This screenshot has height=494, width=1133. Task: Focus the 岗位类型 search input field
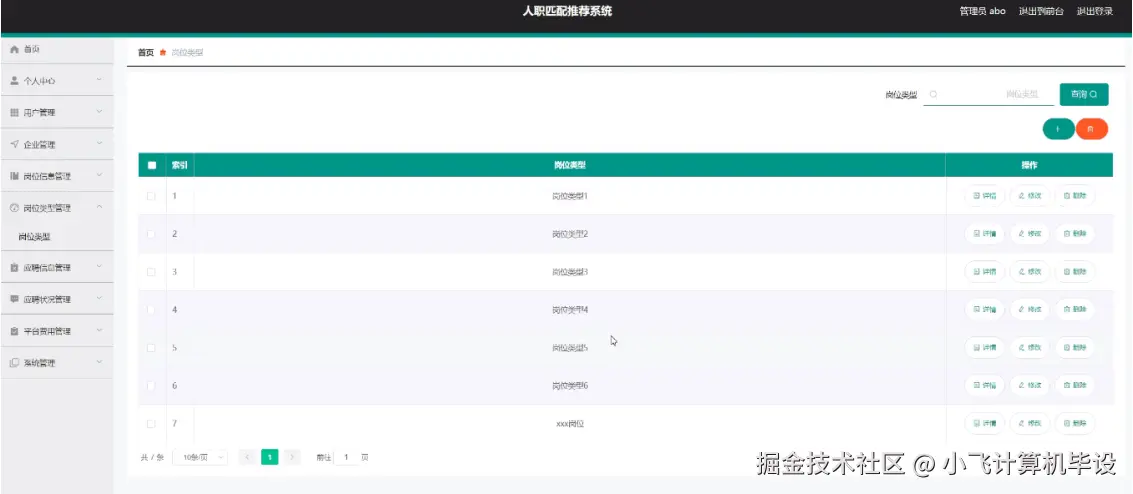(x=988, y=95)
